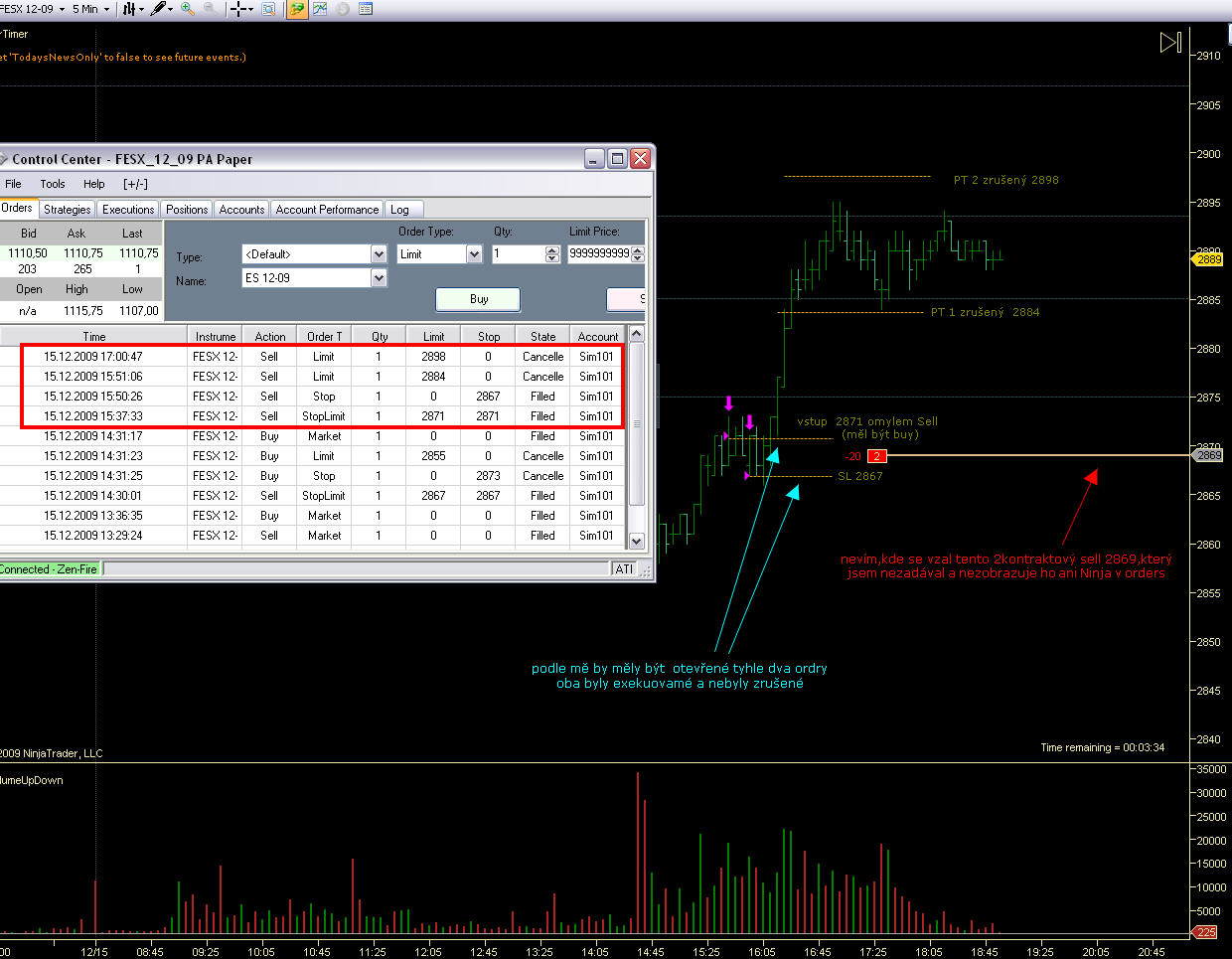The height and width of the screenshot is (959, 1232).
Task: Open the chart bar style tool
Action: 129,9
